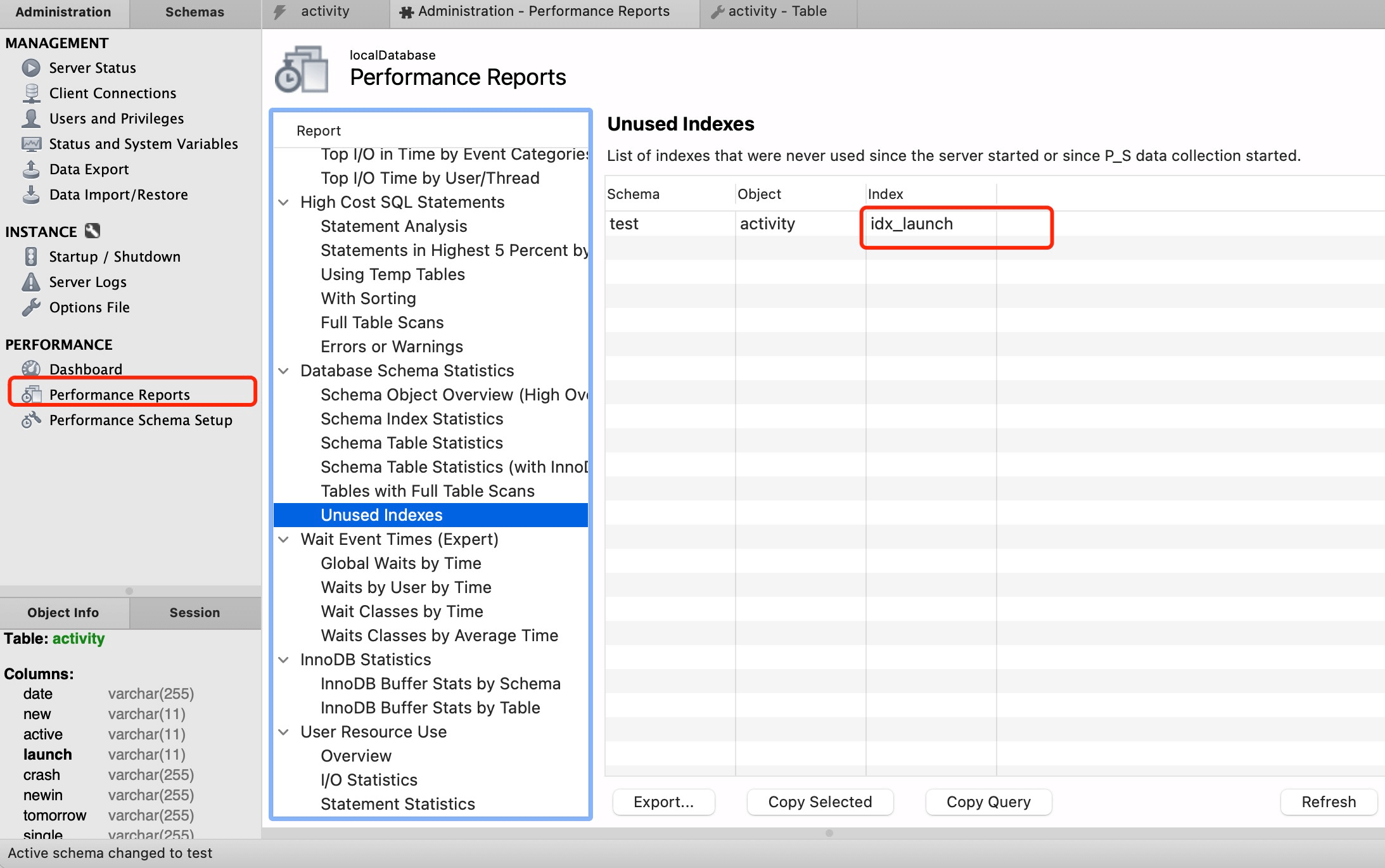Click the lightning icon on activity tab
This screenshot has width=1385, height=868.
coord(279,12)
